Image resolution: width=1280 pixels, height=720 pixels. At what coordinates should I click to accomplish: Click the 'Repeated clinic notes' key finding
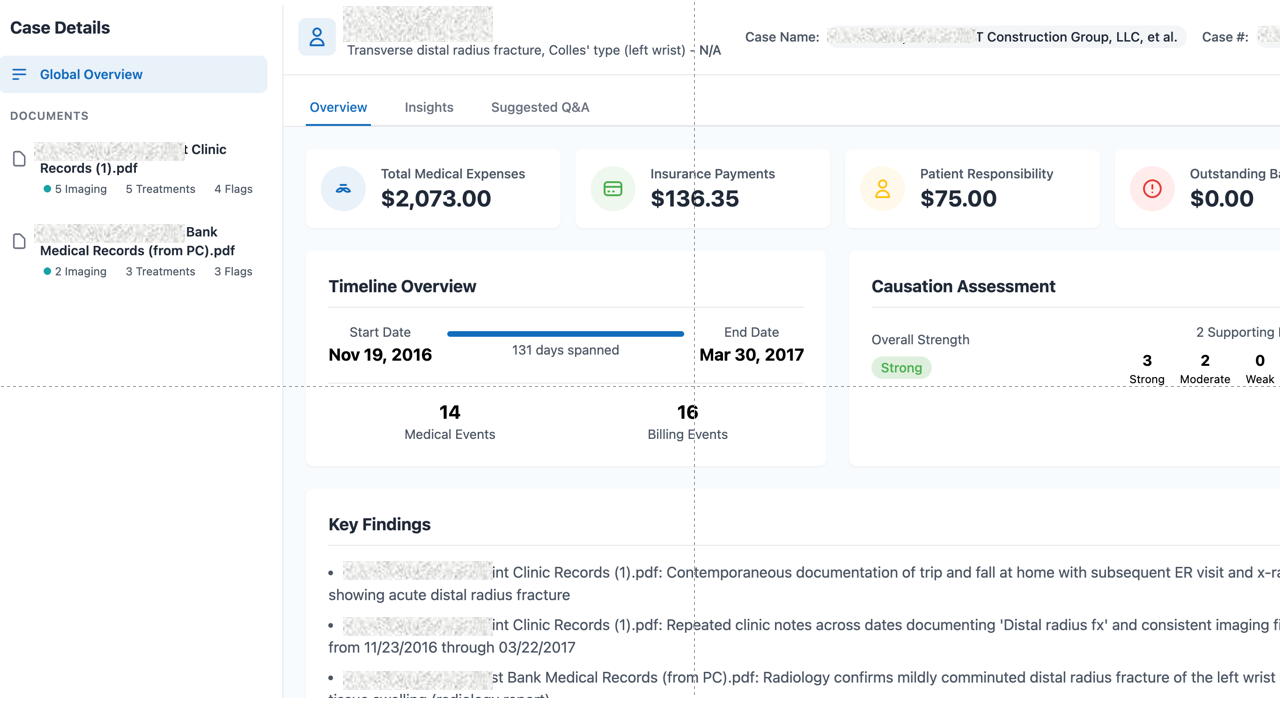point(804,636)
